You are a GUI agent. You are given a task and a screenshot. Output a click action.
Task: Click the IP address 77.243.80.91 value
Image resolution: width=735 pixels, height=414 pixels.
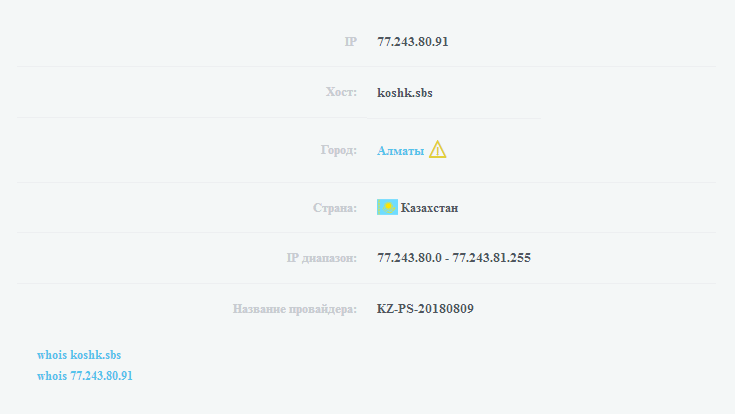click(x=412, y=42)
